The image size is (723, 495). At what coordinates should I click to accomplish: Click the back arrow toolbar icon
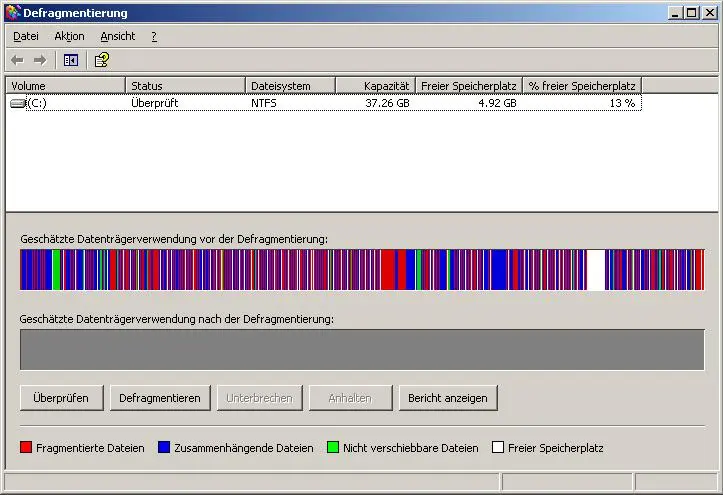(x=17, y=60)
